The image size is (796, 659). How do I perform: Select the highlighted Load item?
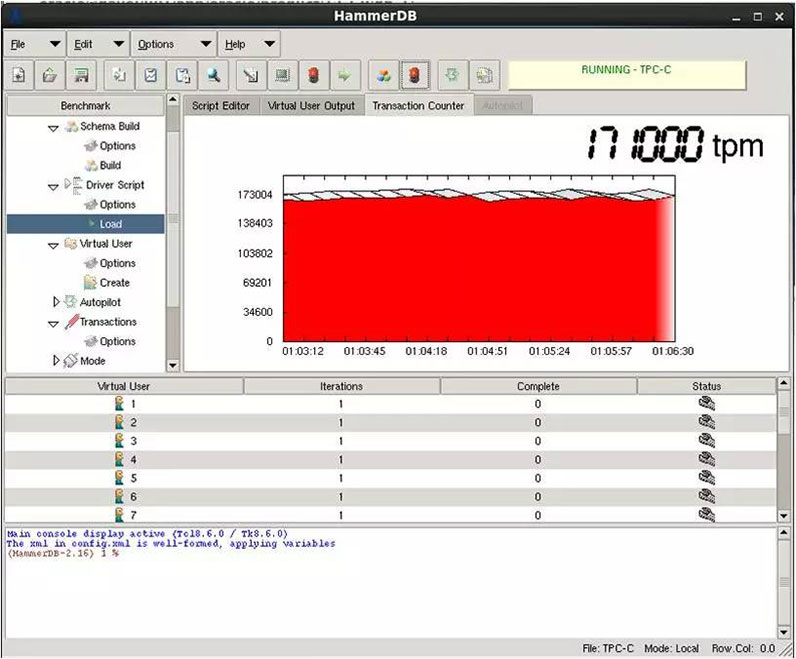(85, 224)
